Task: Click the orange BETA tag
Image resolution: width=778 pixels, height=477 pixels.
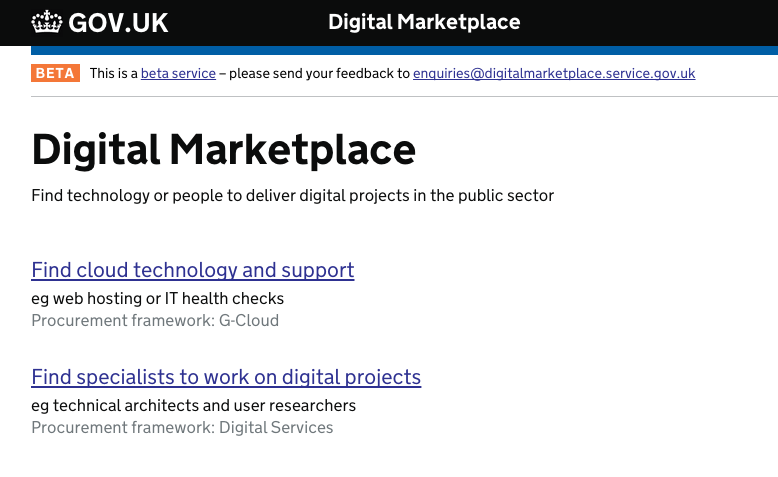Action: tap(55, 73)
